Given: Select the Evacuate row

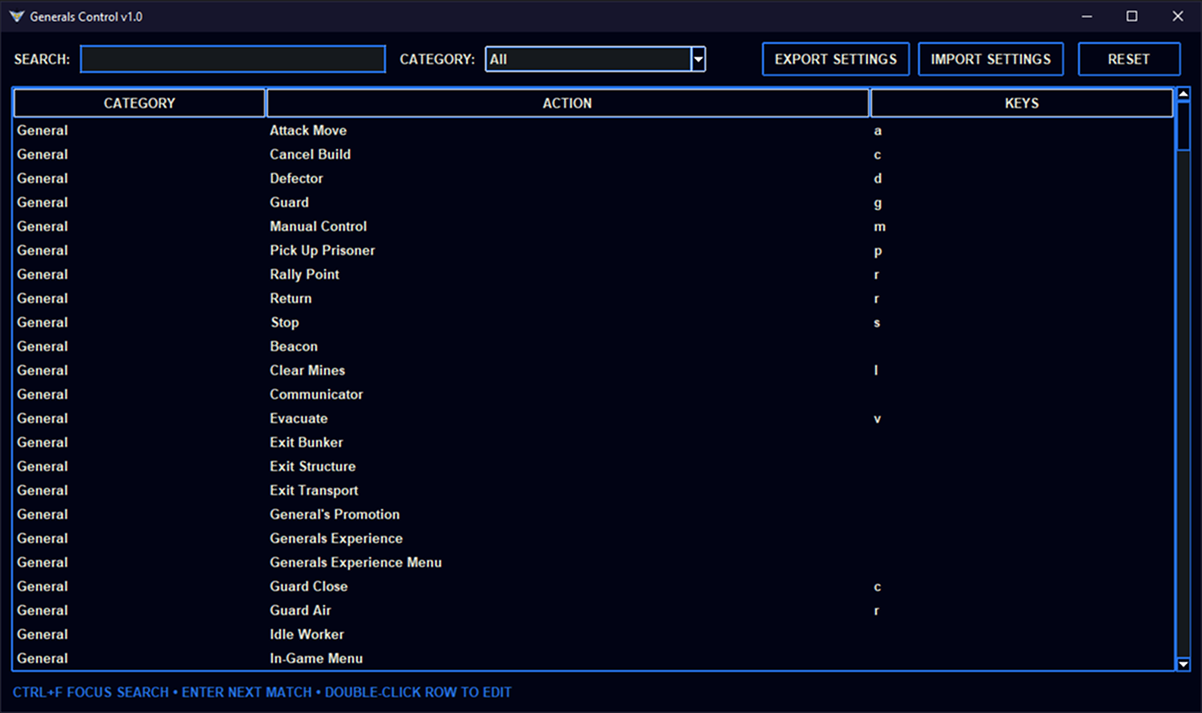Looking at the screenshot, I should point(593,418).
